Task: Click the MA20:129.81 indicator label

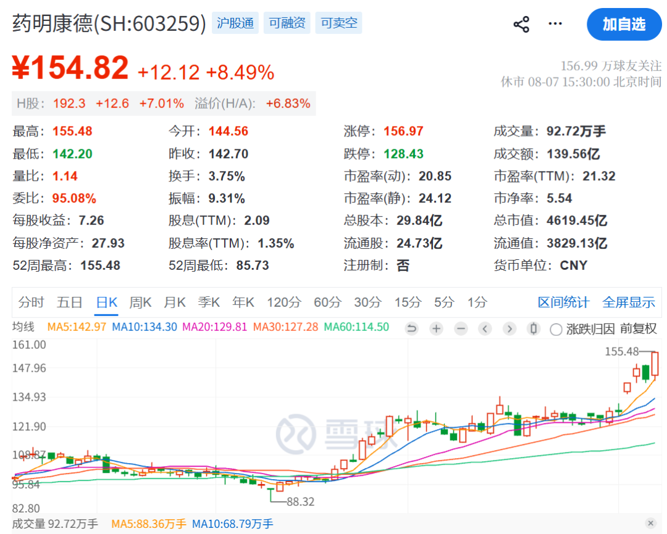Action: (215, 327)
